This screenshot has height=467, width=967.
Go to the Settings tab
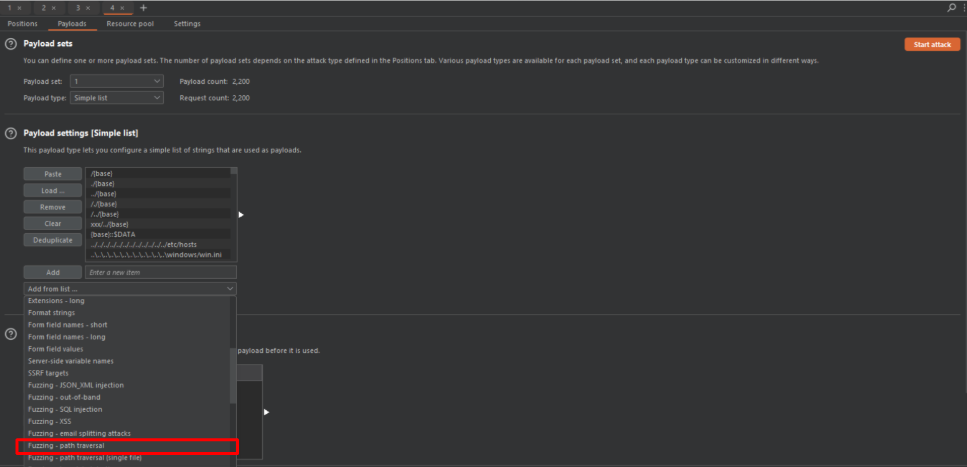(x=187, y=23)
